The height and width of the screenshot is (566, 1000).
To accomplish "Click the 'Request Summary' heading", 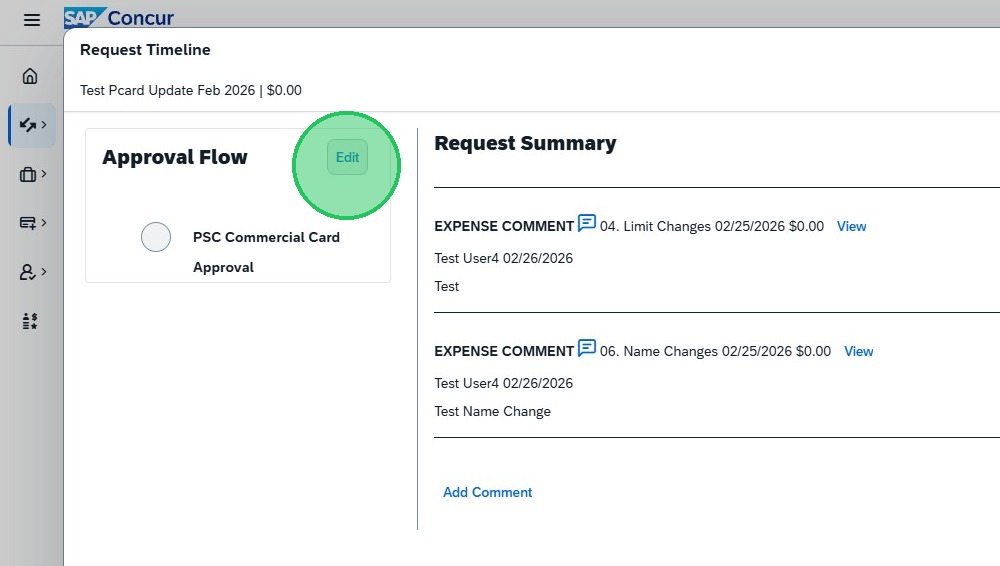I will (526, 143).
